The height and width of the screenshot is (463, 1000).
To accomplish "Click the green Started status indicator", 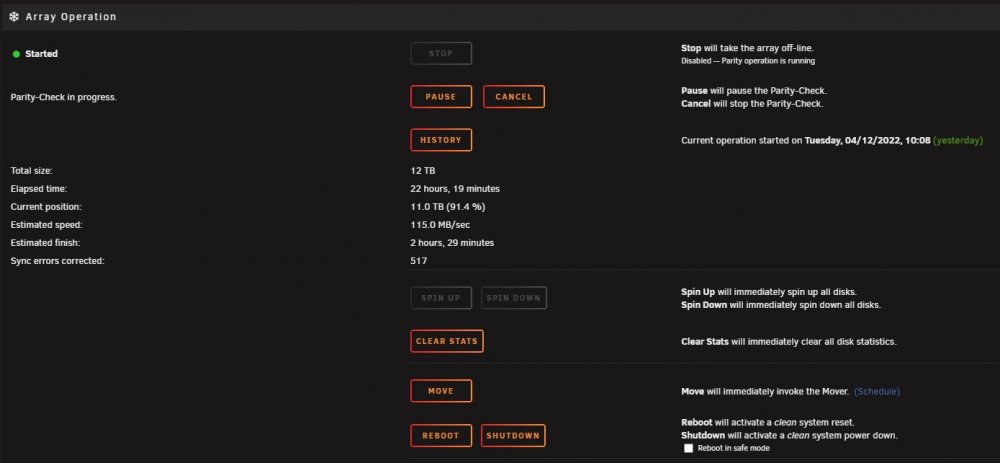I will coord(17,54).
